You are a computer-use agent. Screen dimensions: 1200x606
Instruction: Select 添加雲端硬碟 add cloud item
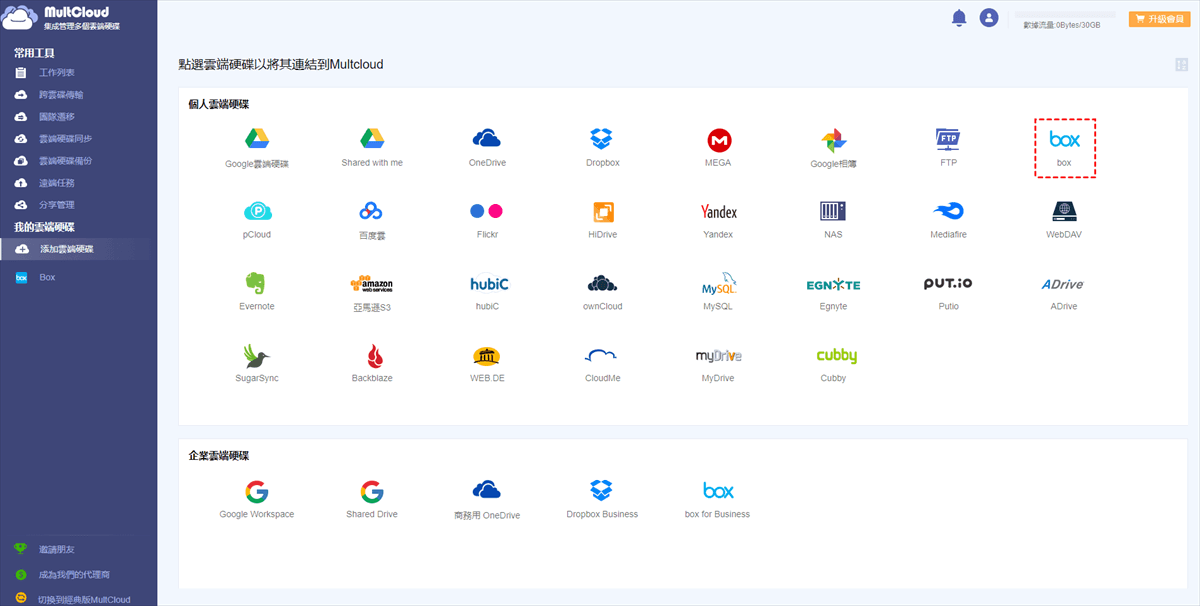click(78, 249)
